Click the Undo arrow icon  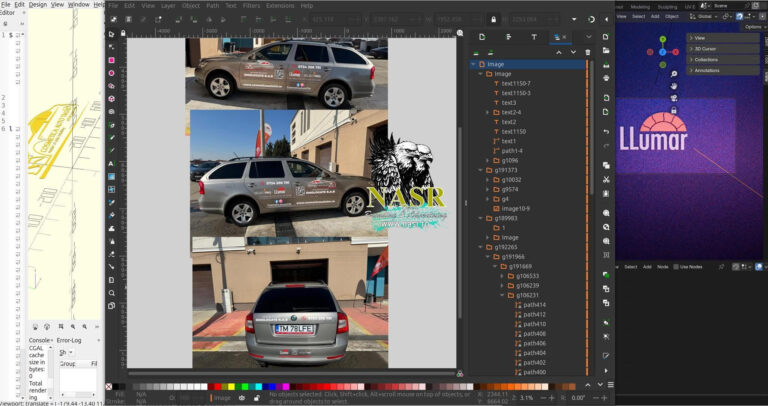pyautogui.click(x=606, y=131)
